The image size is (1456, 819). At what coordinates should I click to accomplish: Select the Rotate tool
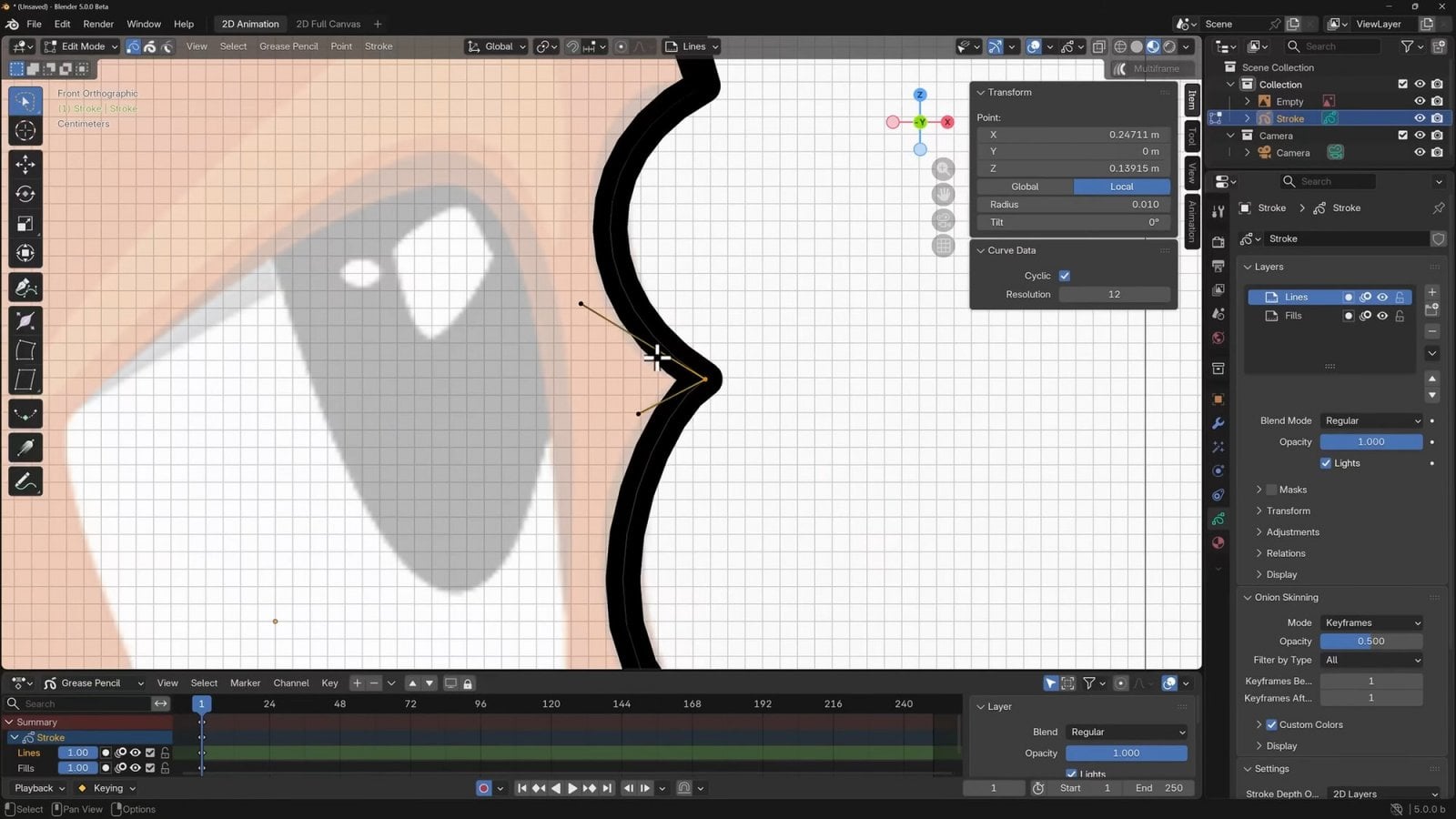25,194
